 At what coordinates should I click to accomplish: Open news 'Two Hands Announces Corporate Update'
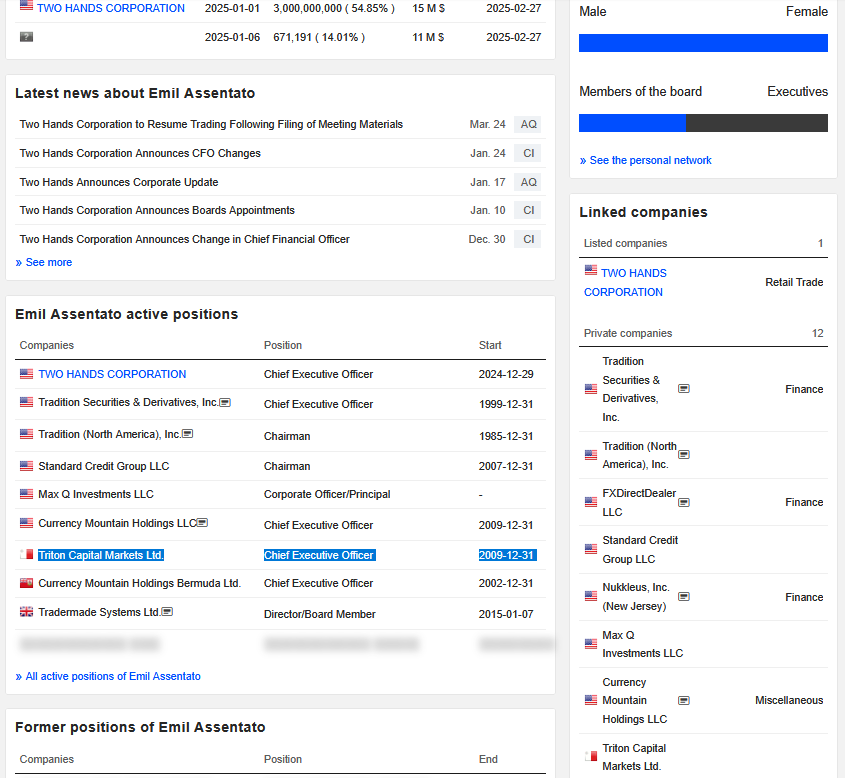[119, 182]
